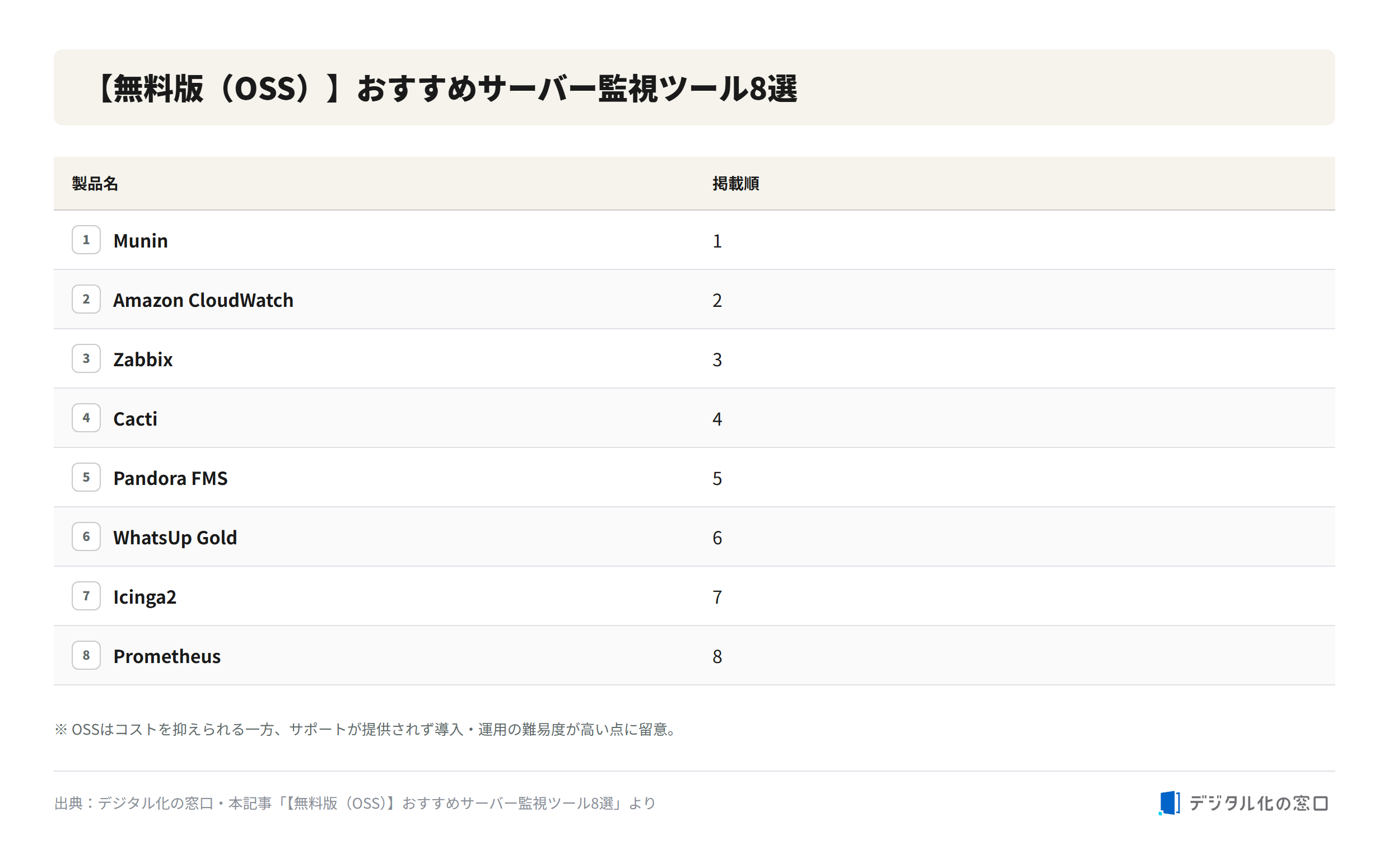Click the rank 2 badge beside Amazon CloudWatch

86,299
